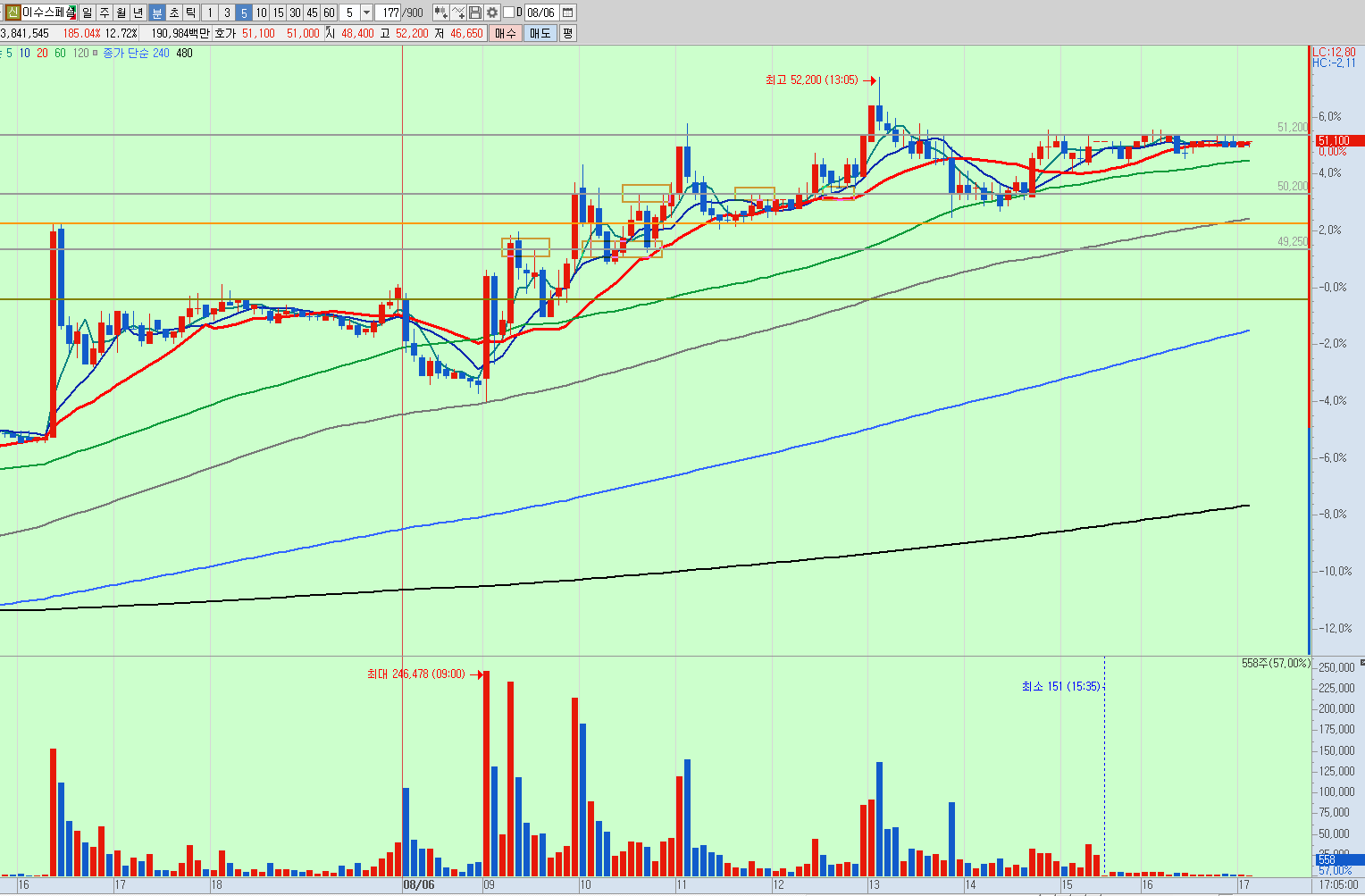Click the 최소 151 (15:35) volume marker

pyautogui.click(x=1061, y=686)
